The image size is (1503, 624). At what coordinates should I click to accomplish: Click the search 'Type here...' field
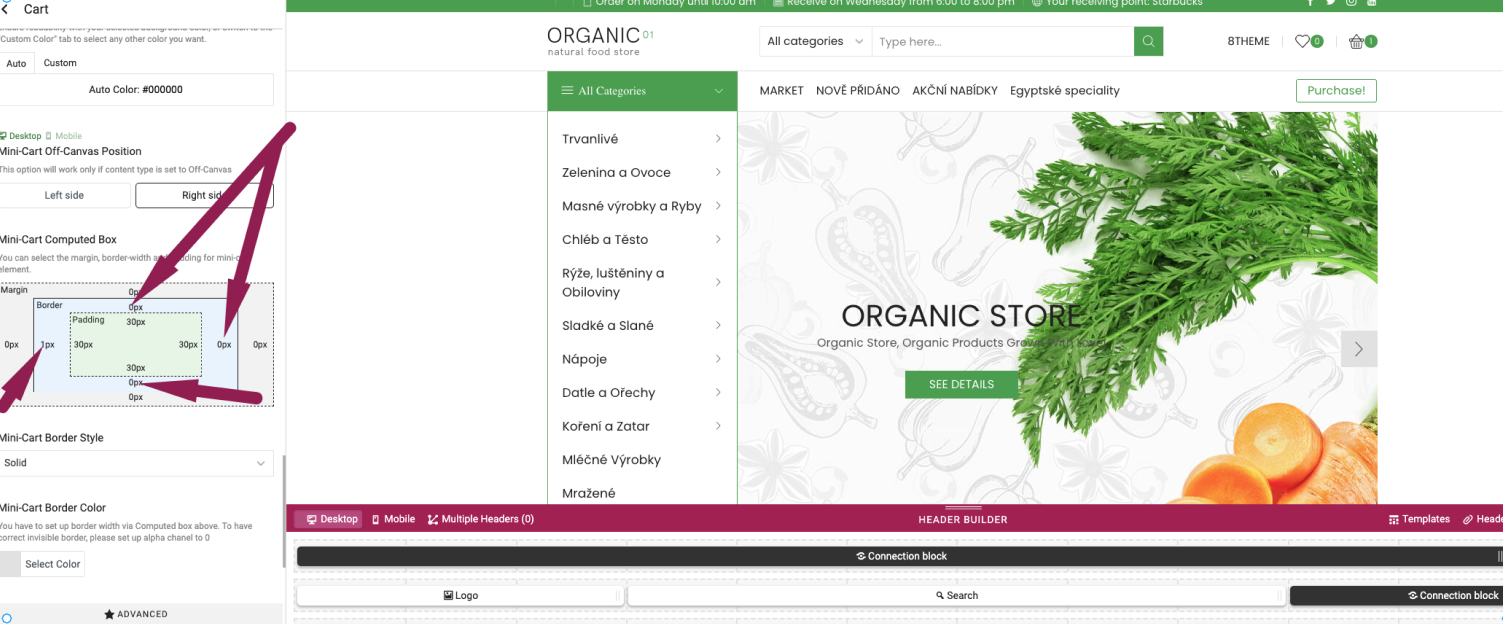click(1002, 41)
